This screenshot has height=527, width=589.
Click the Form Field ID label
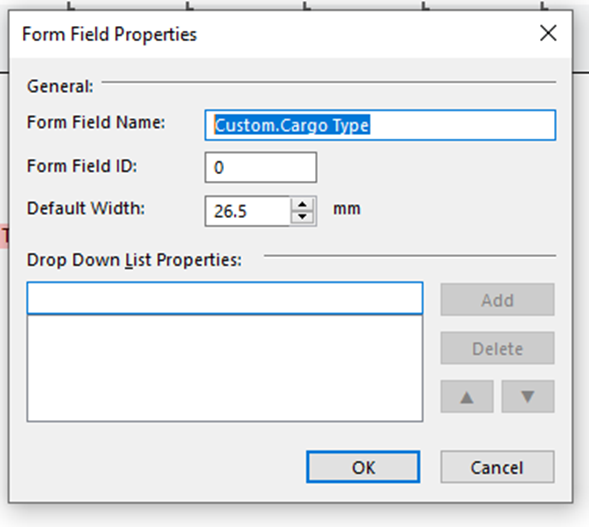click(x=82, y=166)
